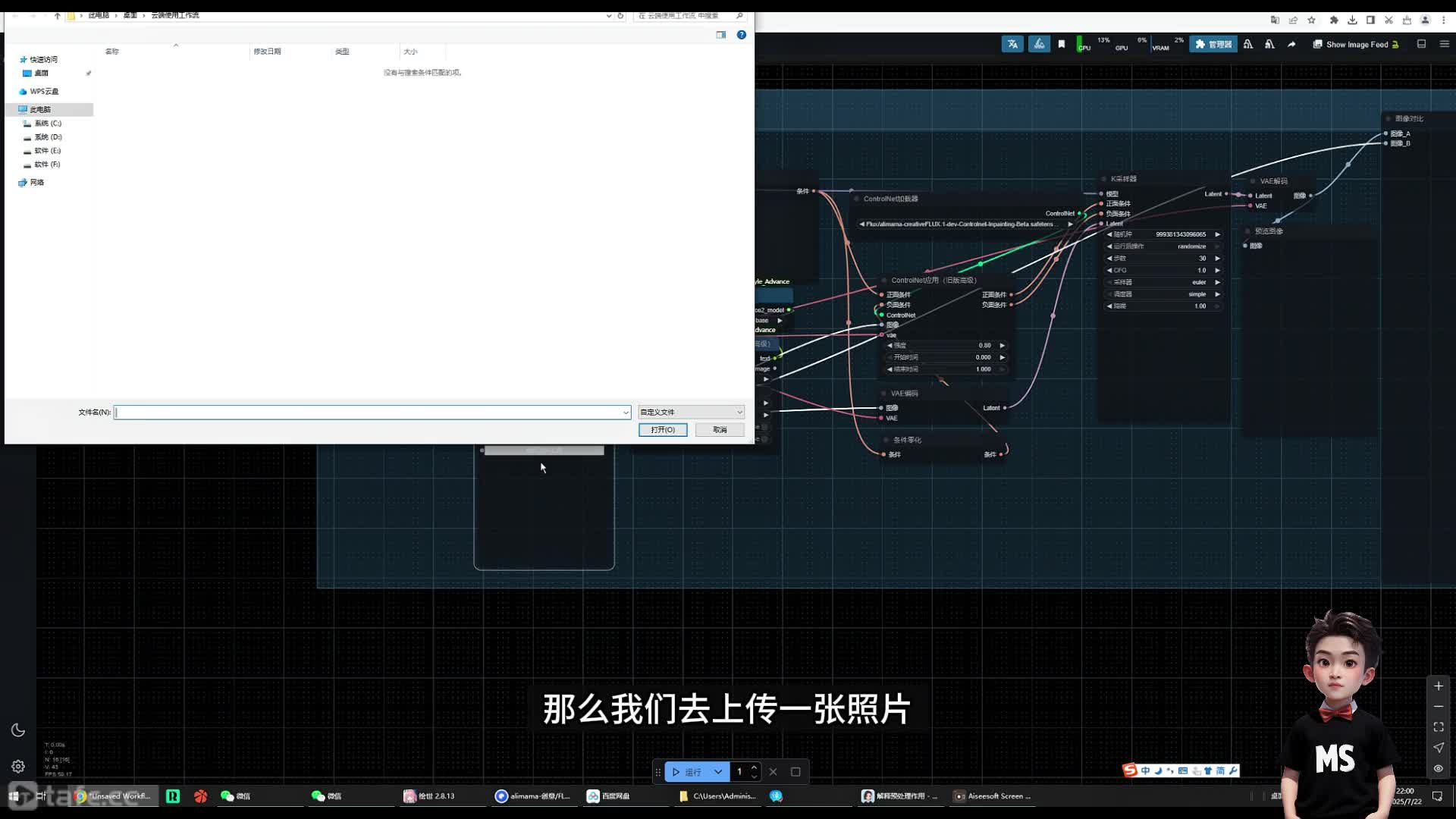Click the bookmark icon in ComfyUI toolbar
This screenshot has width=1456, height=819.
click(x=1062, y=44)
